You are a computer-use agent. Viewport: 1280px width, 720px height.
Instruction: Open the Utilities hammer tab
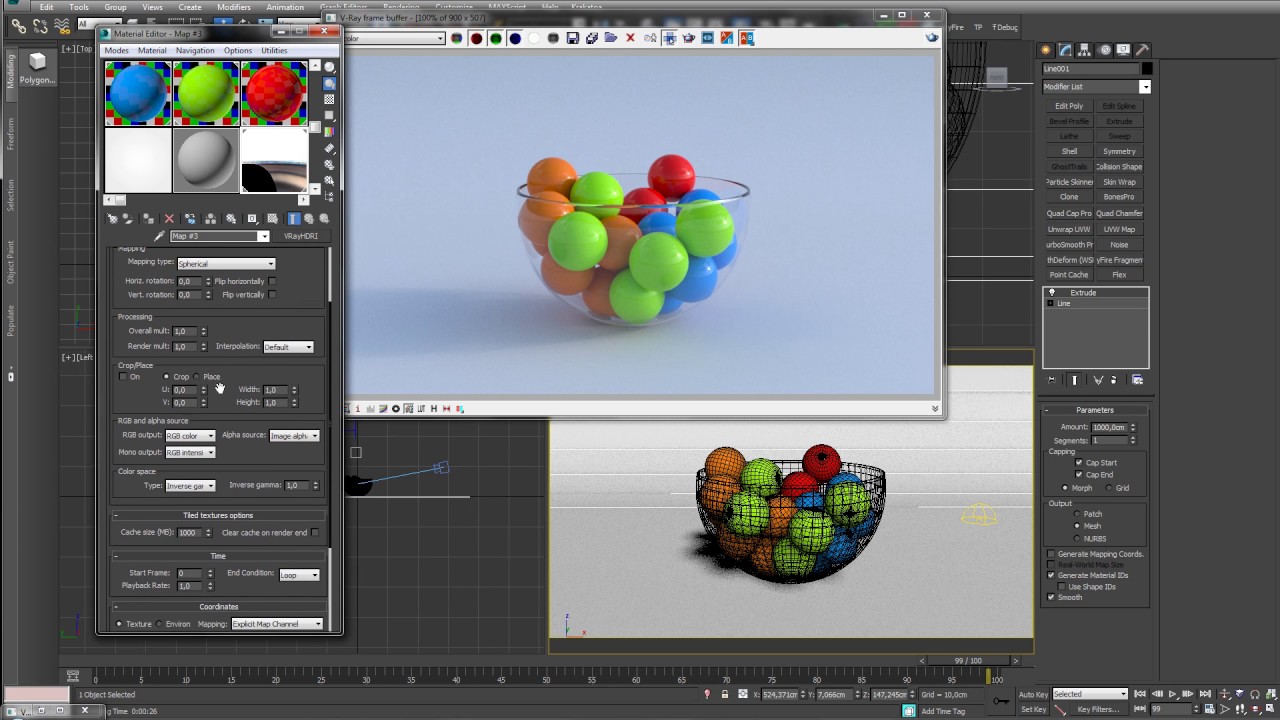pyautogui.click(x=1142, y=50)
